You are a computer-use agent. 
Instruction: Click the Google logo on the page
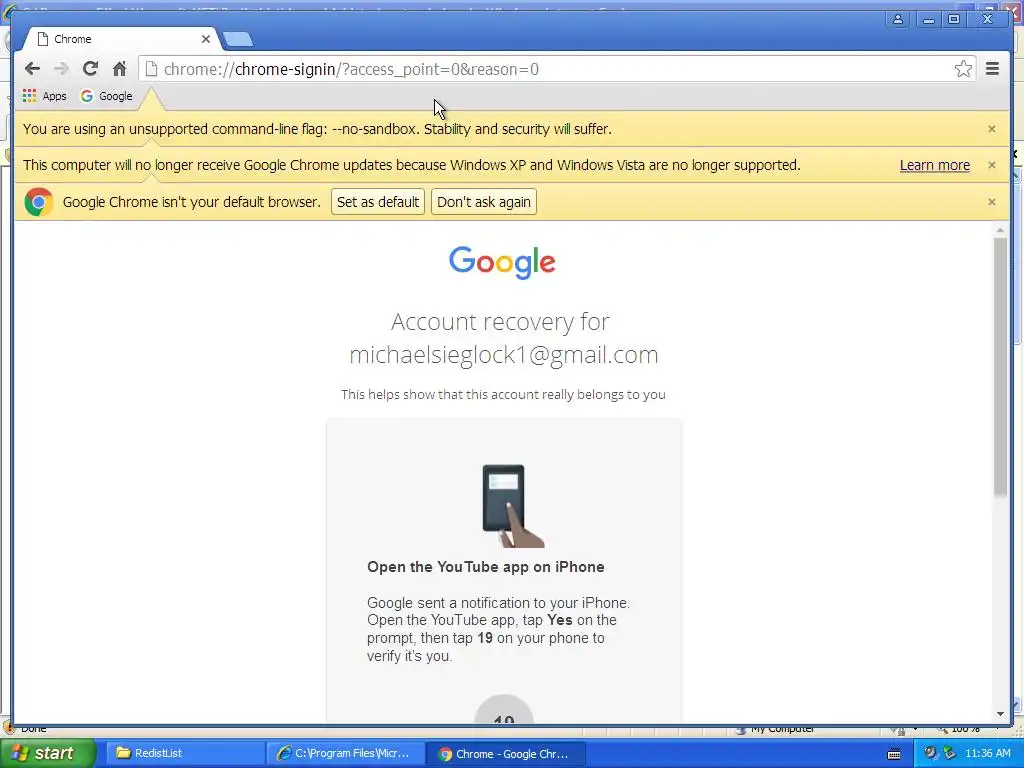coord(502,263)
